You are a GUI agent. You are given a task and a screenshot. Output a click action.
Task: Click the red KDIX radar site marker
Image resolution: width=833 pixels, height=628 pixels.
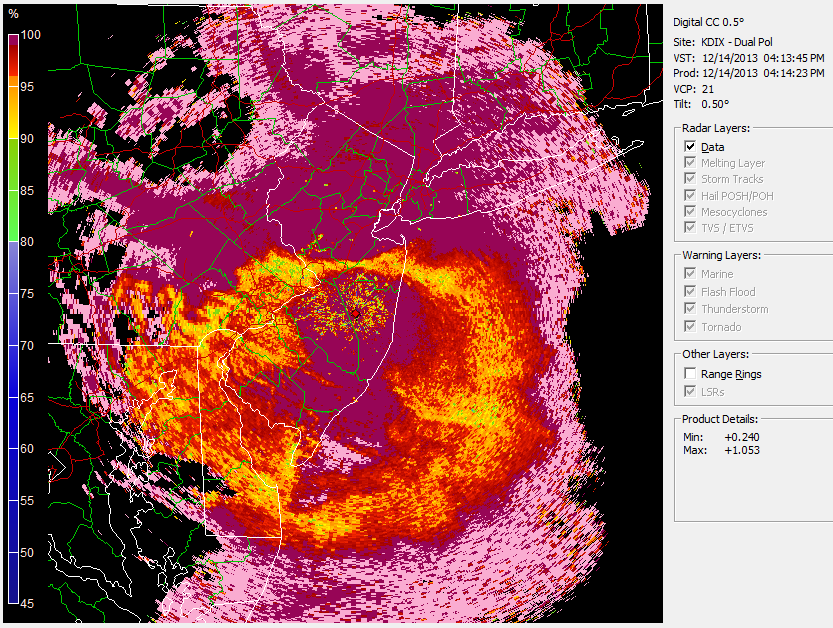[x=356, y=315]
